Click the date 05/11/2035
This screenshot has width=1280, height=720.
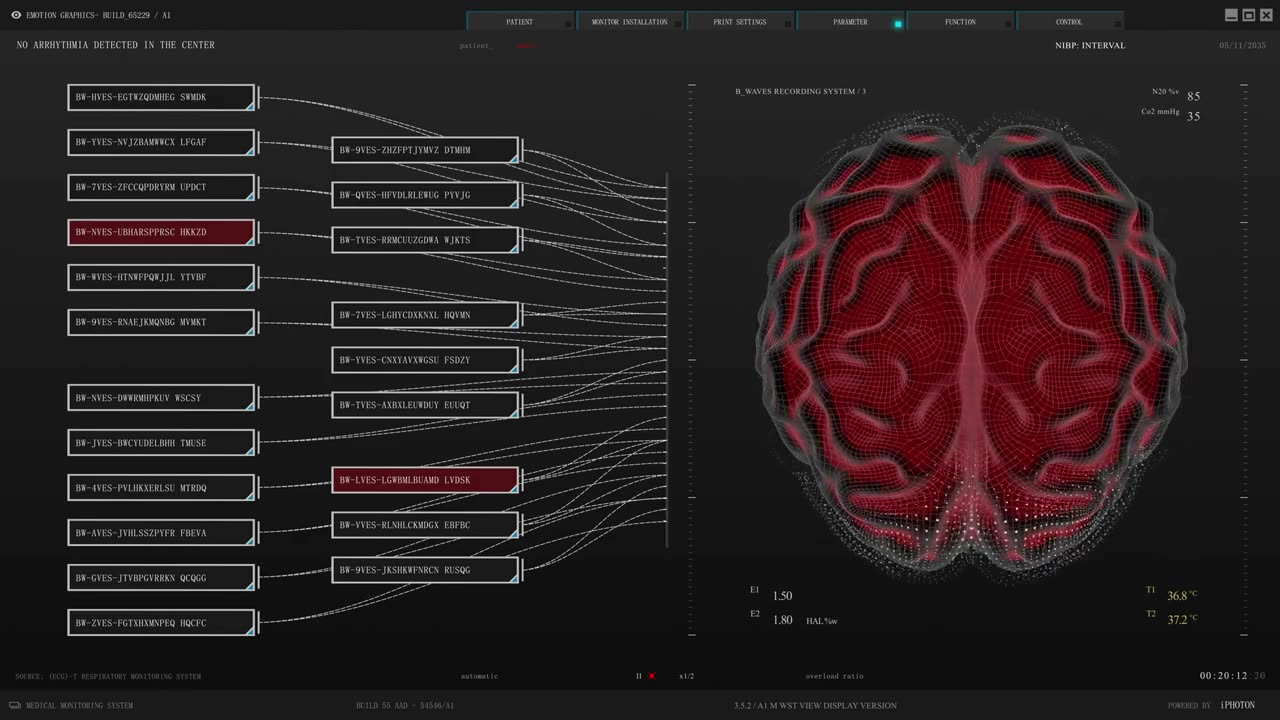click(1242, 45)
